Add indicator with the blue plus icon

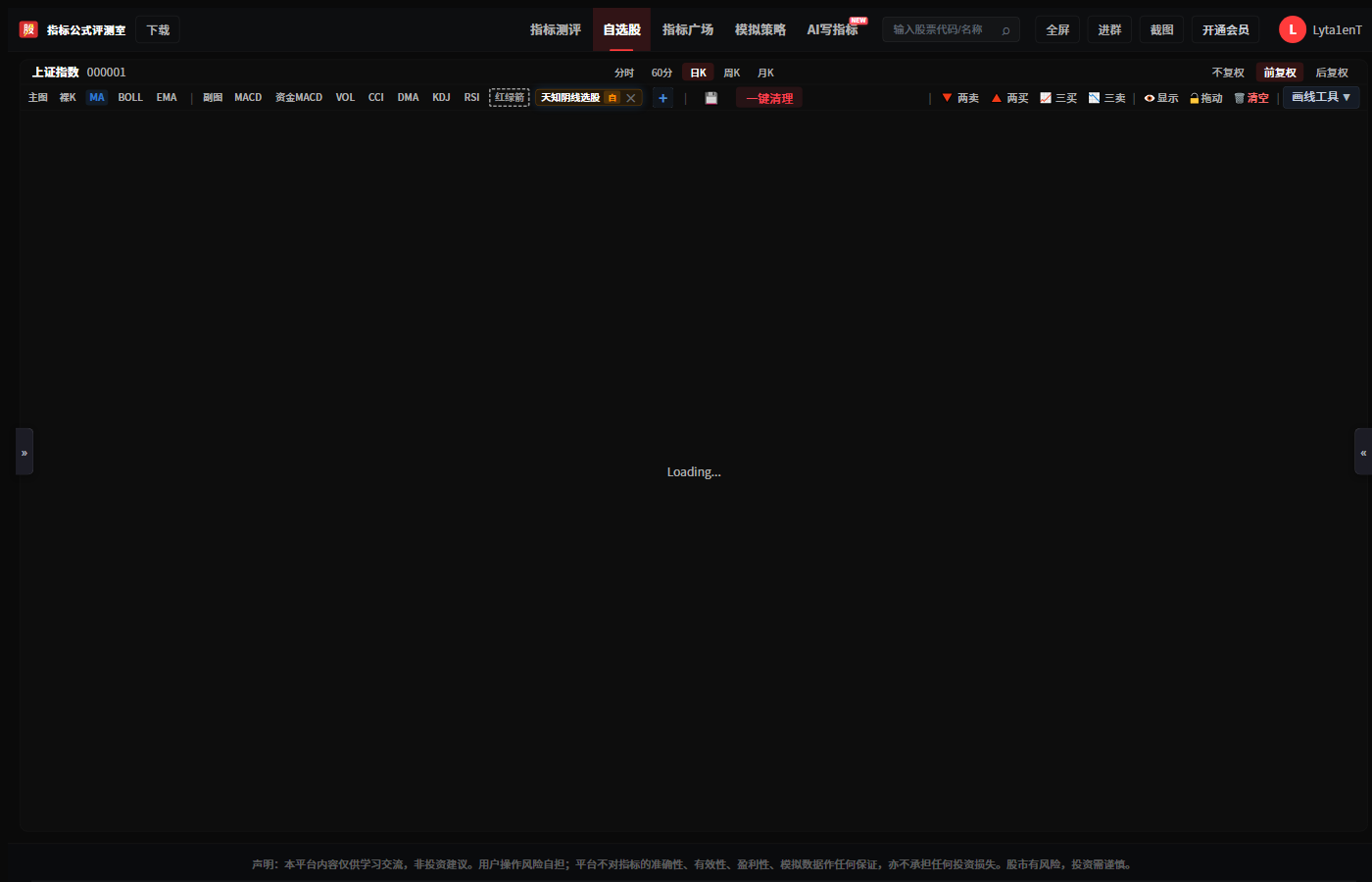pyautogui.click(x=663, y=98)
